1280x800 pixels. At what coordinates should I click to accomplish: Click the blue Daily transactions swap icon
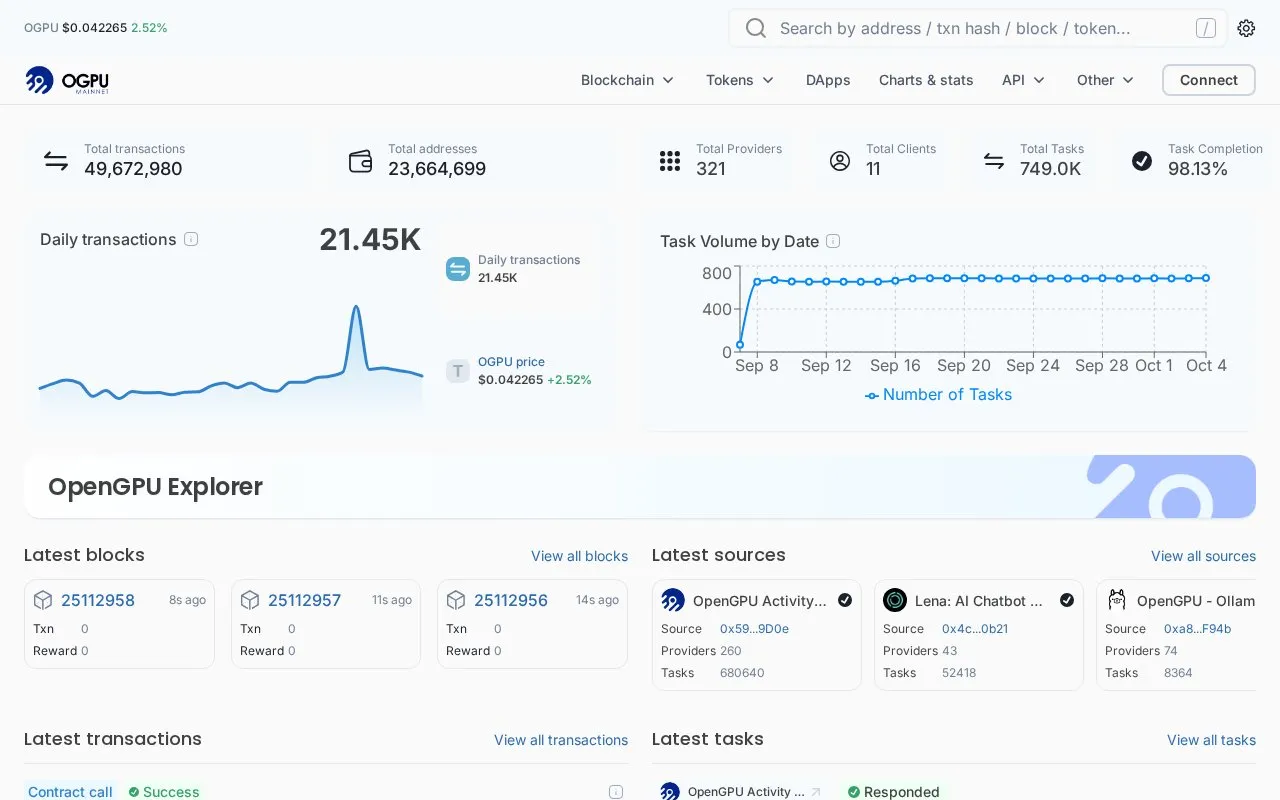[x=458, y=268]
